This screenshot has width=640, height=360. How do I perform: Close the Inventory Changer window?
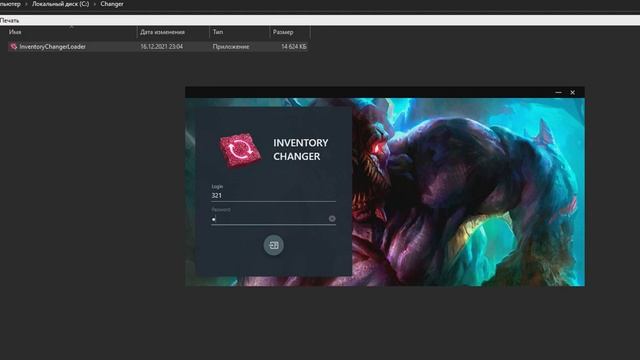(x=573, y=93)
